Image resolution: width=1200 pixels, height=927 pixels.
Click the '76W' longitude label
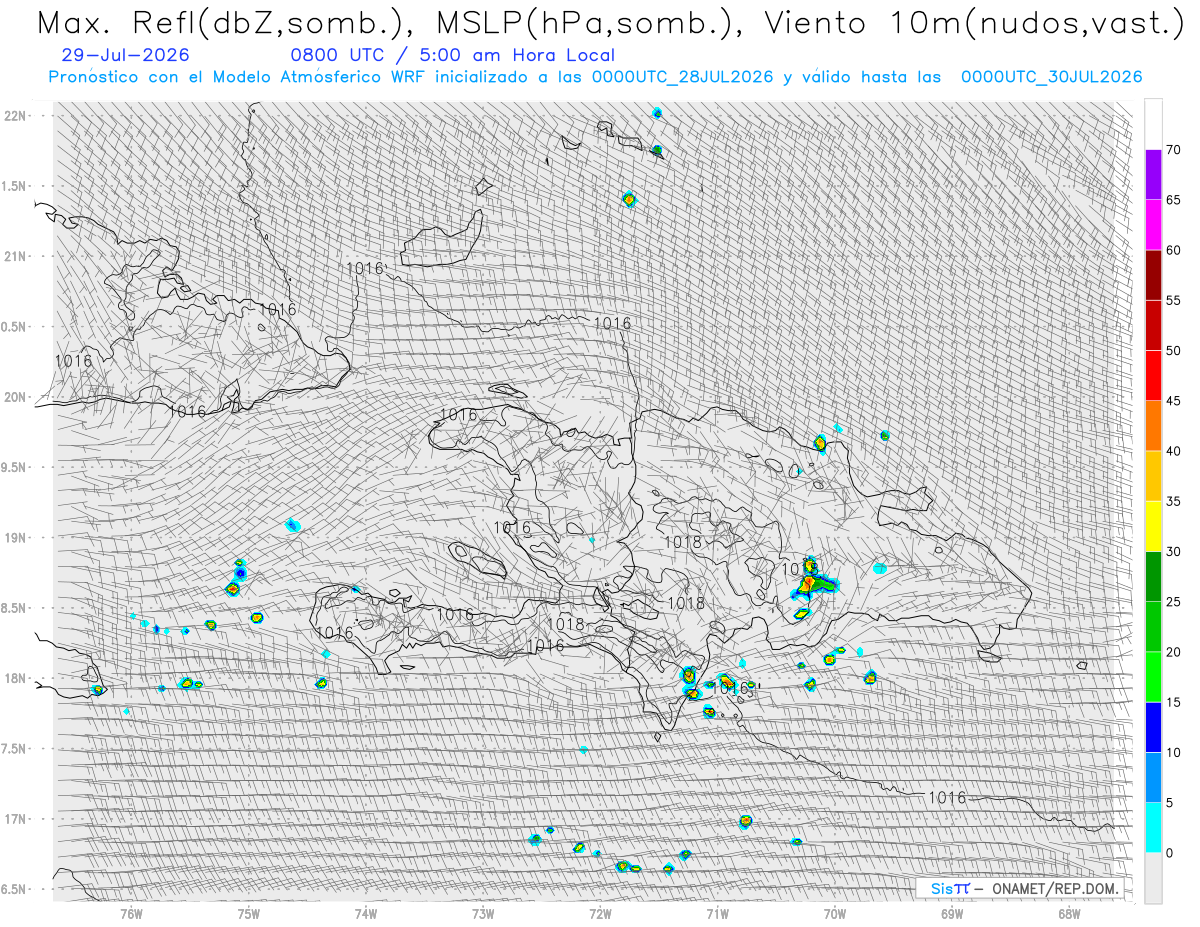(131, 912)
